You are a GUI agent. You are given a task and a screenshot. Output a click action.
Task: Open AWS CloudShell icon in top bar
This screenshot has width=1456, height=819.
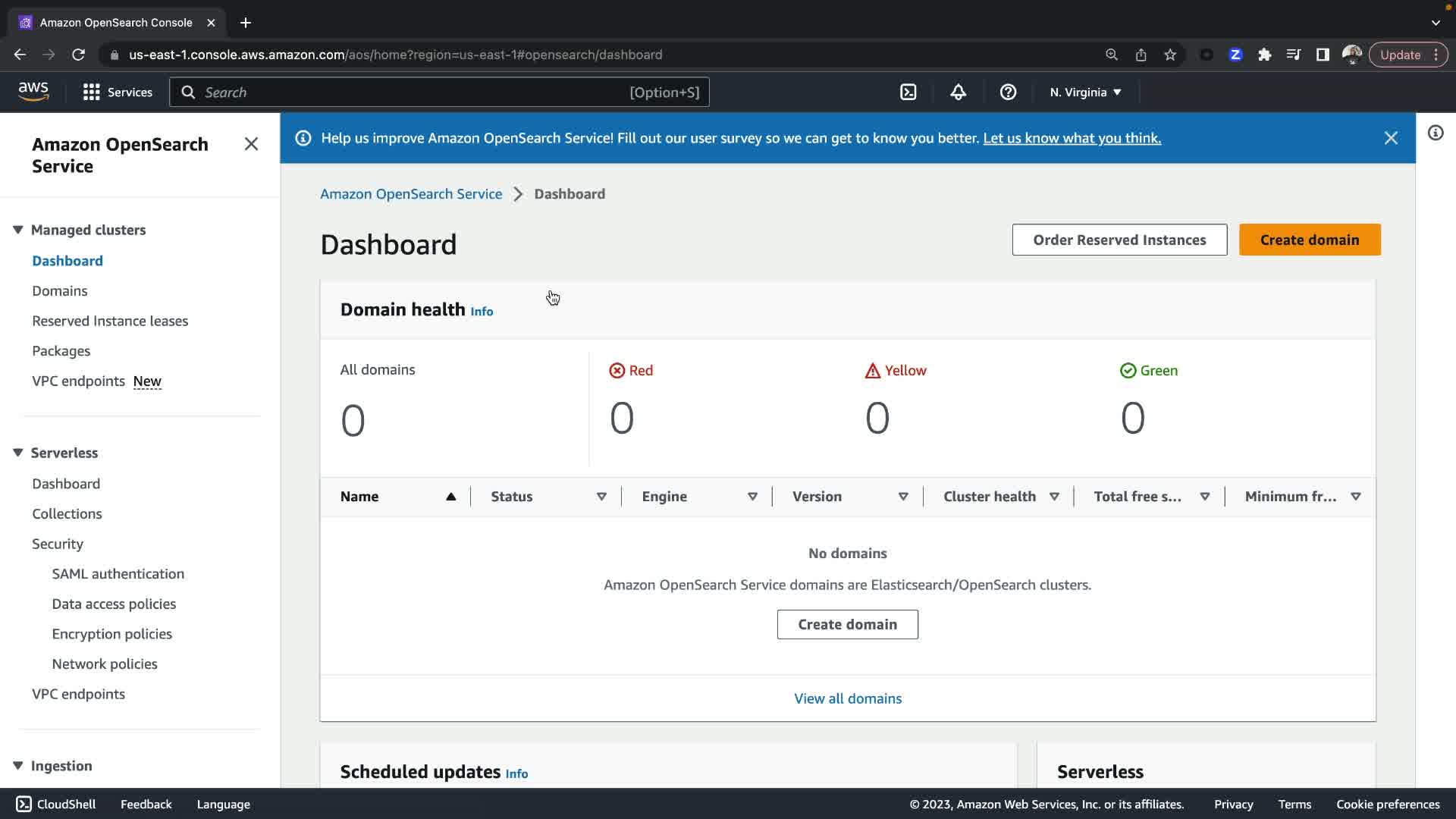[x=908, y=92]
